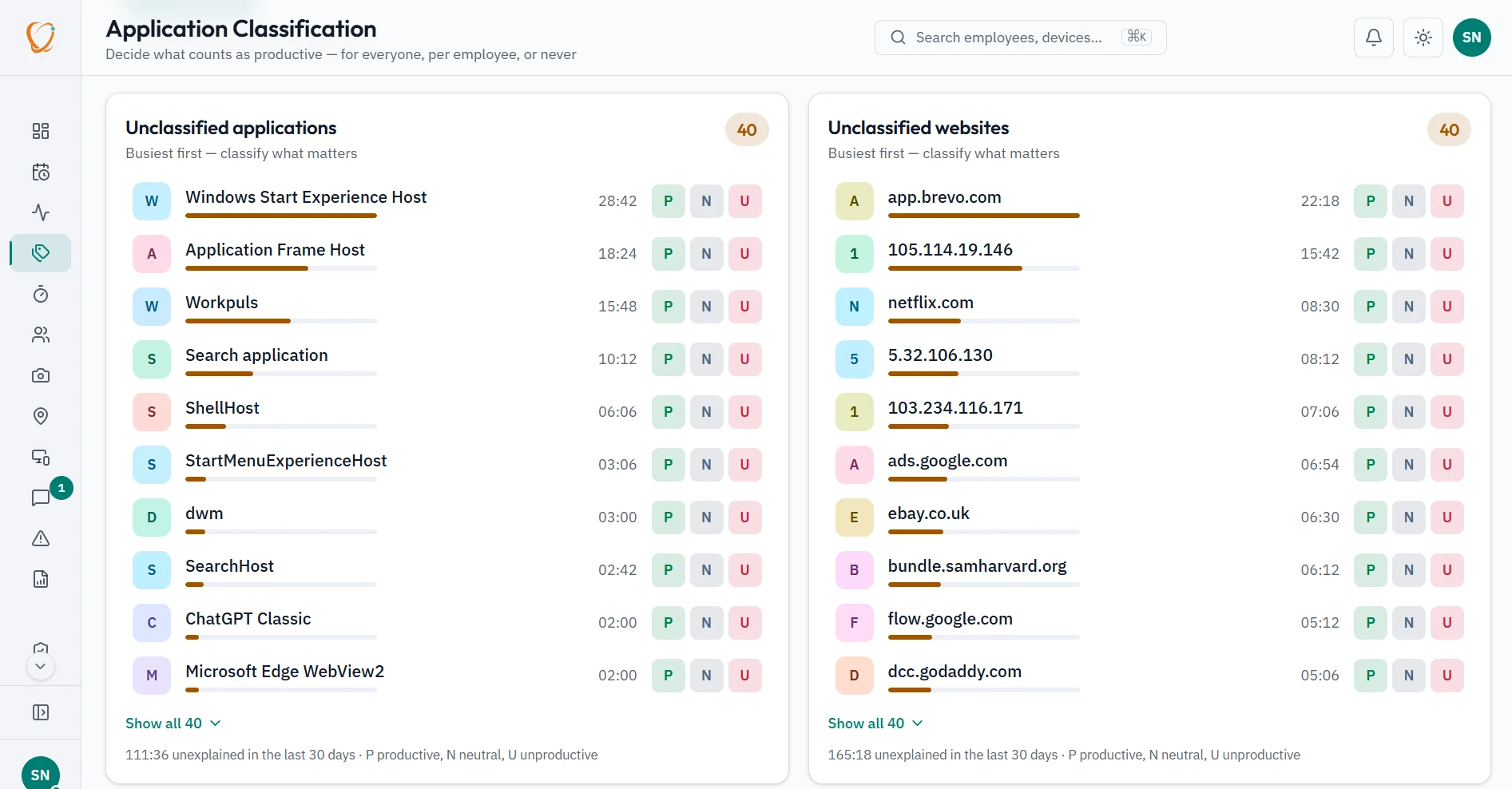Click the E icon for ebay.co.uk

click(x=855, y=517)
